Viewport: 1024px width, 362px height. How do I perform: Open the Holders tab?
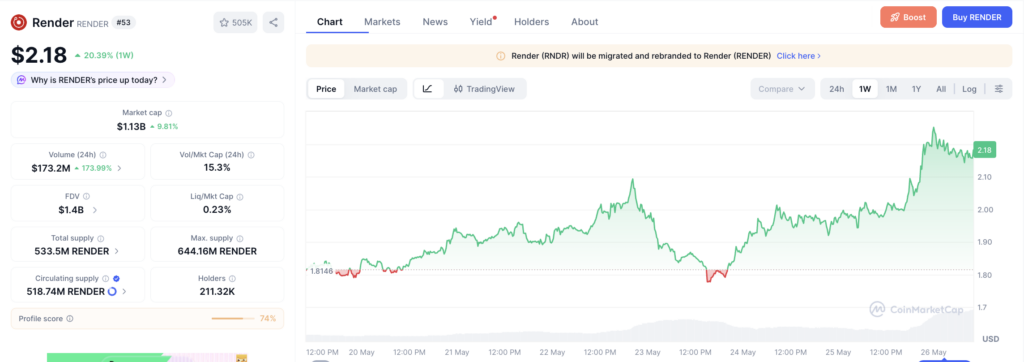point(532,22)
